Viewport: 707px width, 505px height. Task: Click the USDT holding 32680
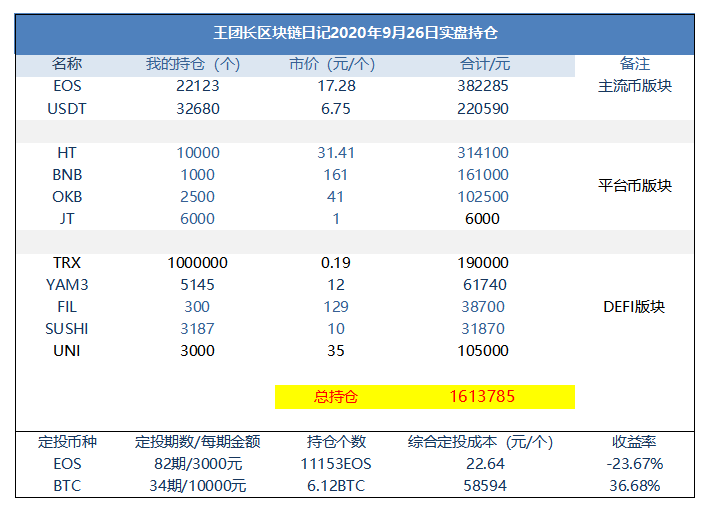(x=197, y=109)
